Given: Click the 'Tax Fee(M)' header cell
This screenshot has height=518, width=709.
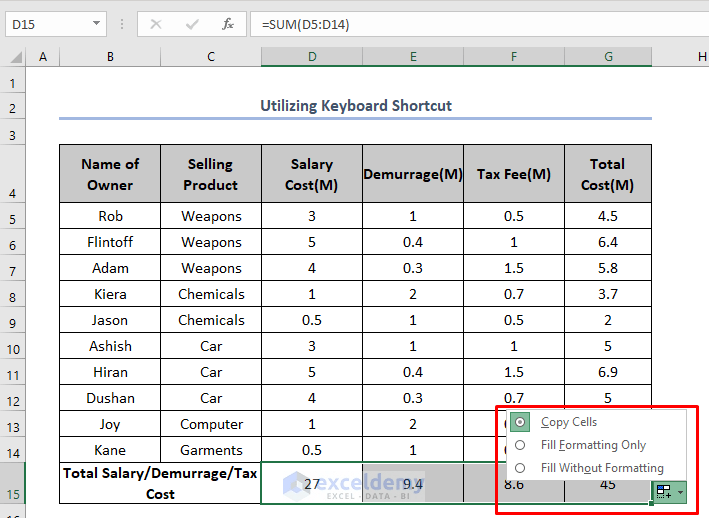Looking at the screenshot, I should pos(514,174).
